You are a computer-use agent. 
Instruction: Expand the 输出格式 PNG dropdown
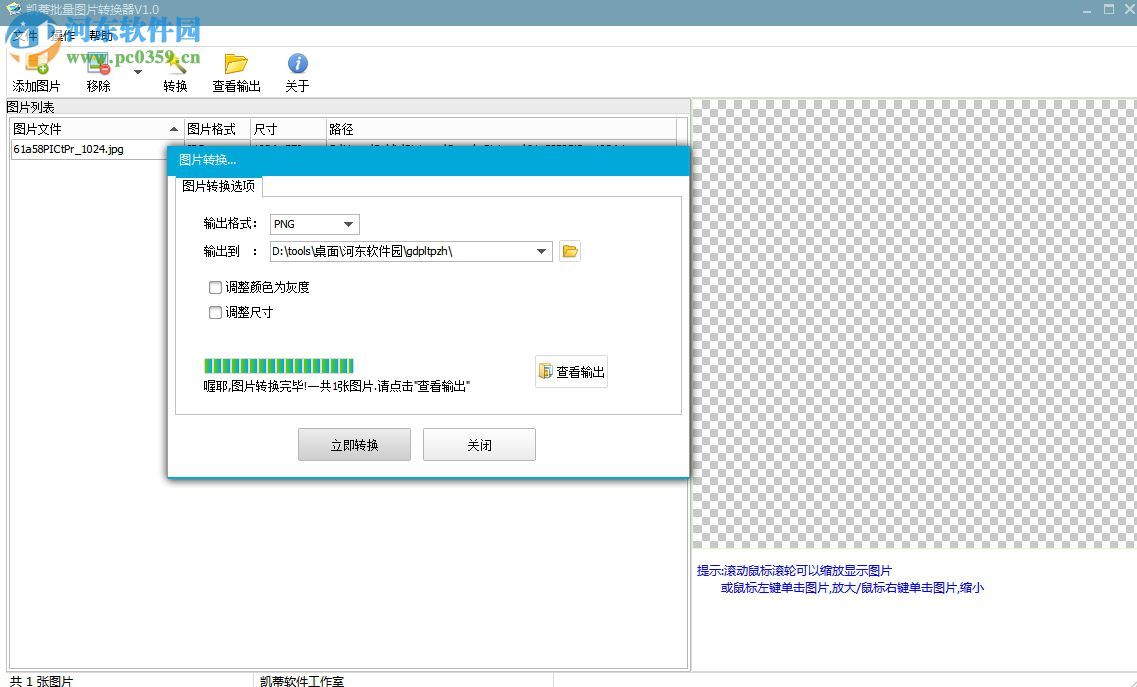(x=348, y=224)
